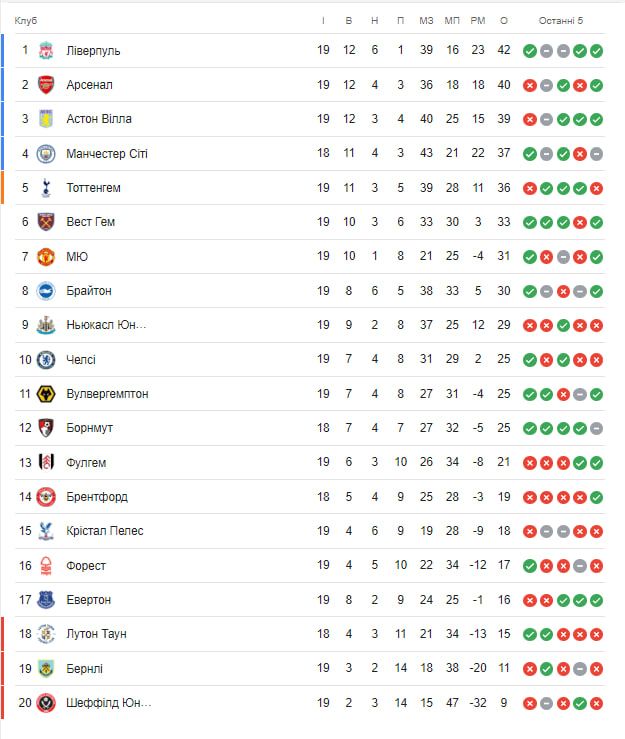Click Liverpool's first green win indicator
The width and height of the screenshot is (625, 739).
(x=529, y=51)
